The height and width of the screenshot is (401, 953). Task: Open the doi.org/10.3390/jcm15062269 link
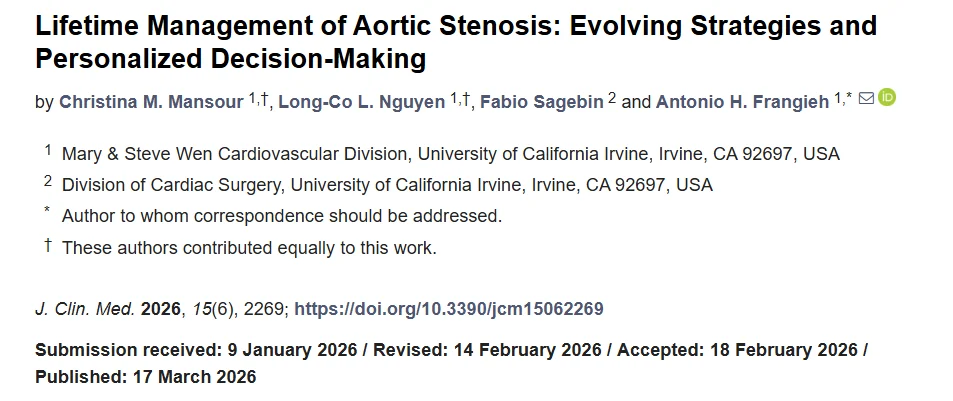coord(449,309)
